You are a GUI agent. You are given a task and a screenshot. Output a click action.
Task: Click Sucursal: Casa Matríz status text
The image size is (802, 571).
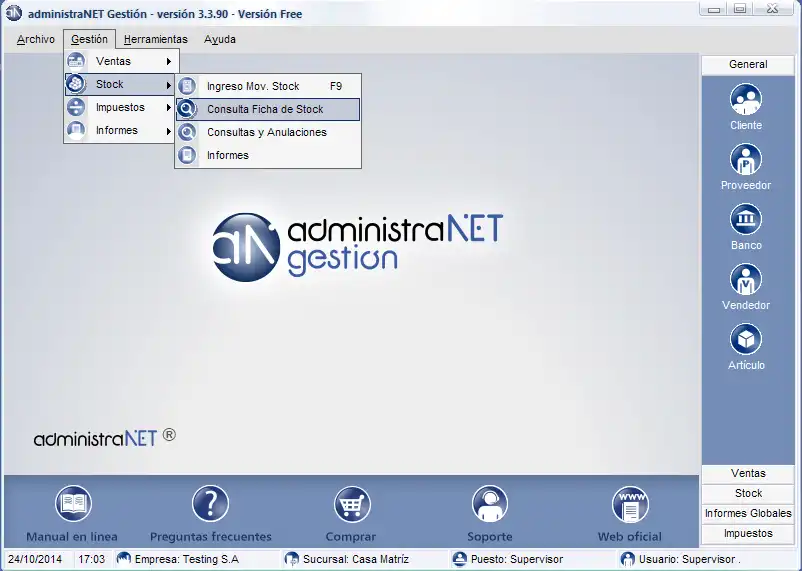[356, 559]
